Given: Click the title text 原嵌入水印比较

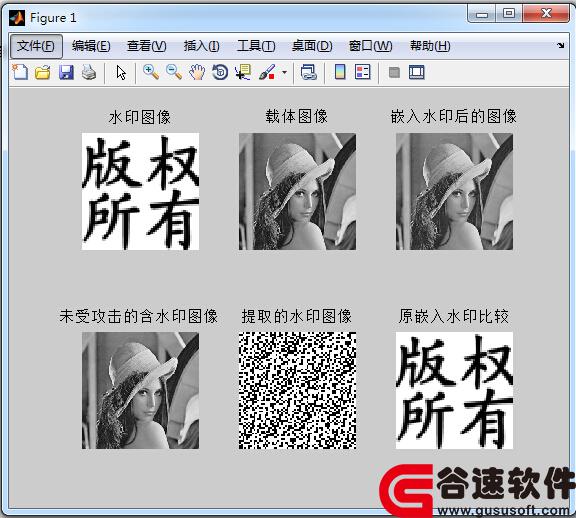Looking at the screenshot, I should click(454, 316).
